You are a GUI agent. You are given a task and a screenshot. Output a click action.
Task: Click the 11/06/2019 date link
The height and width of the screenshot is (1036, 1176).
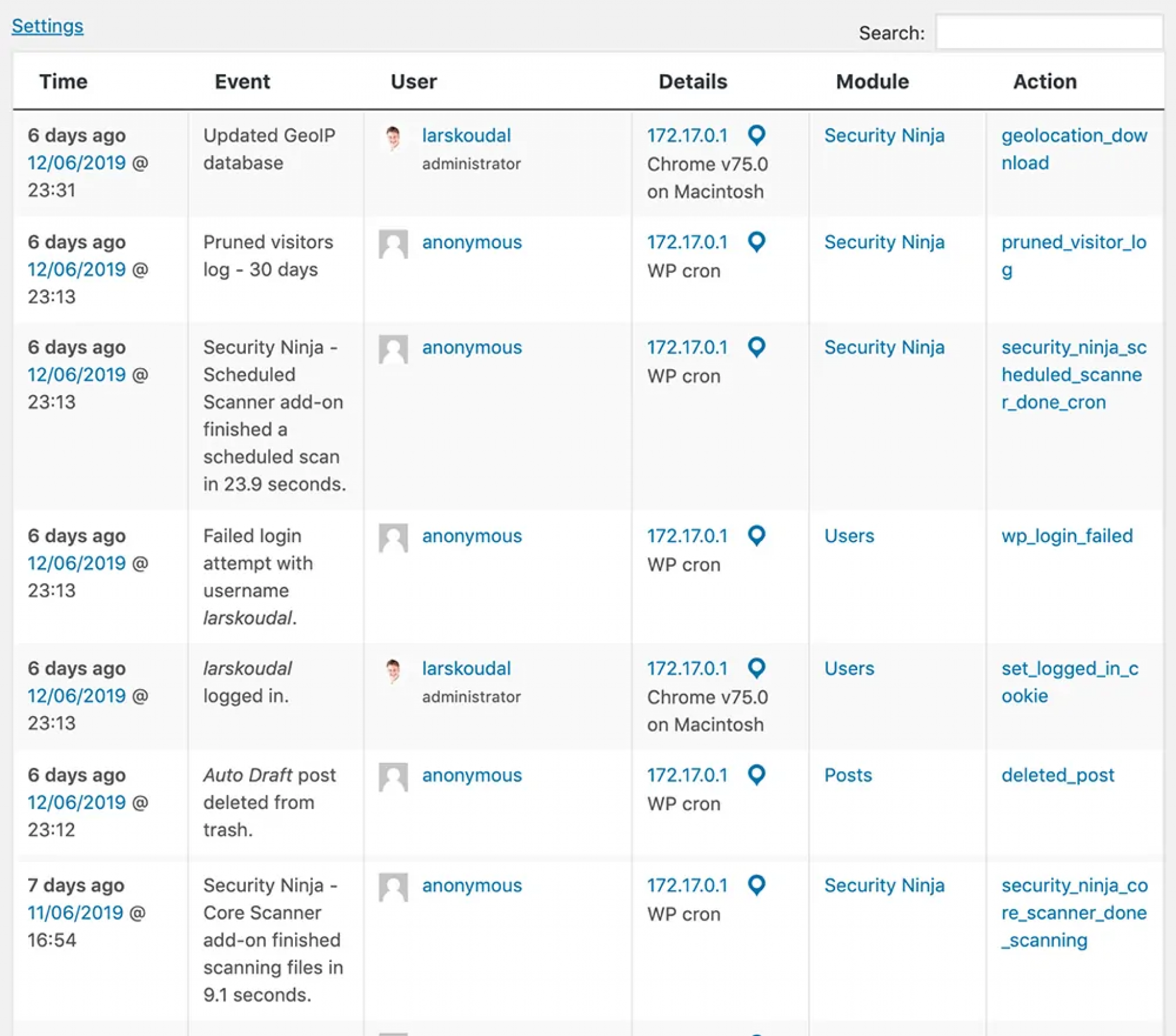[x=75, y=913]
